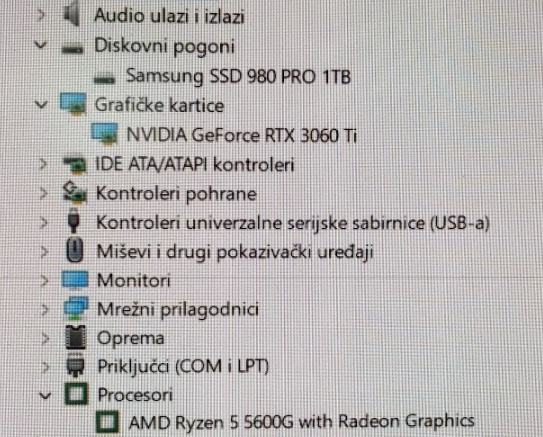Click the mouse icon for Miševi

coord(74,250)
